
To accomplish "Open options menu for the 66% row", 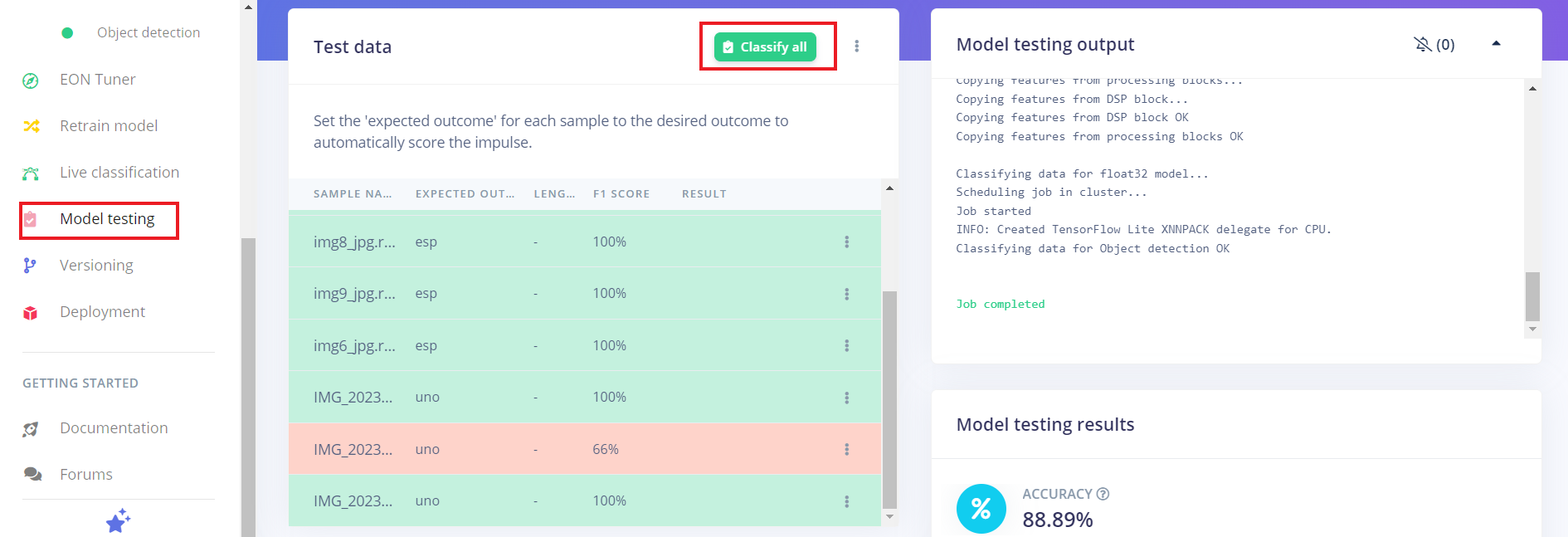I will point(846,449).
